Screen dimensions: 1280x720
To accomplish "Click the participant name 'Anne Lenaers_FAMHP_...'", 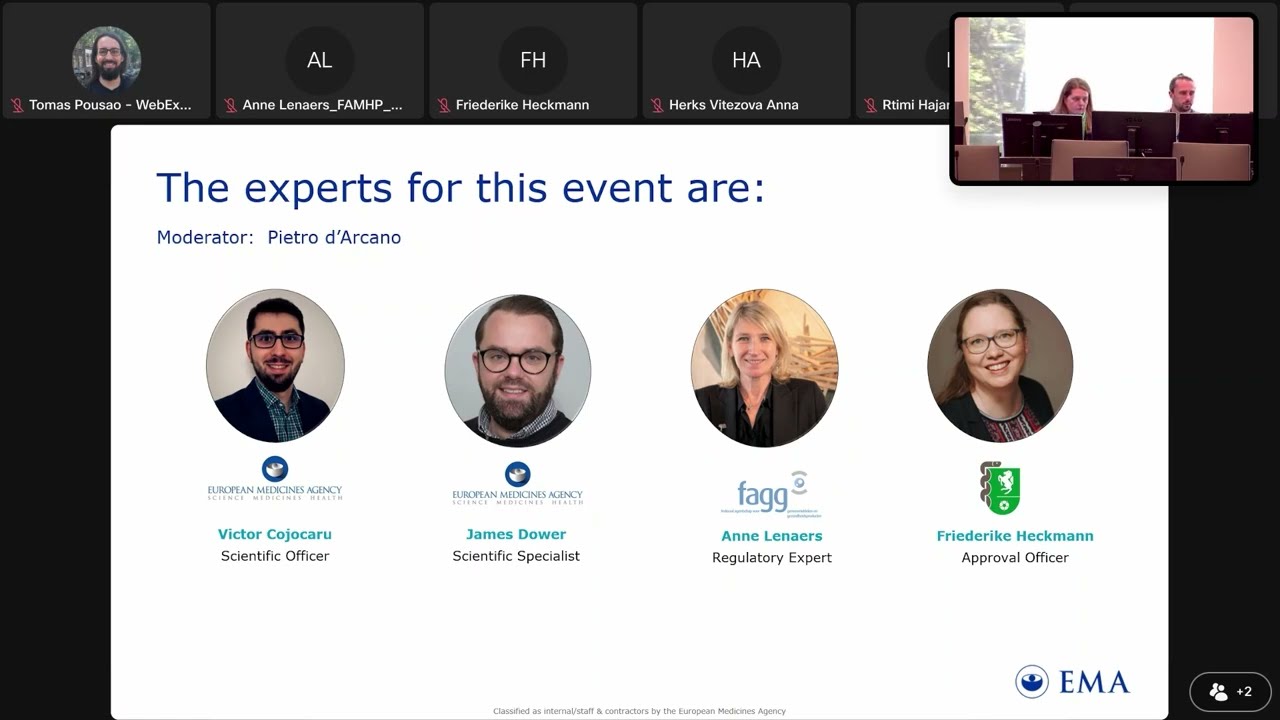I will 323,105.
